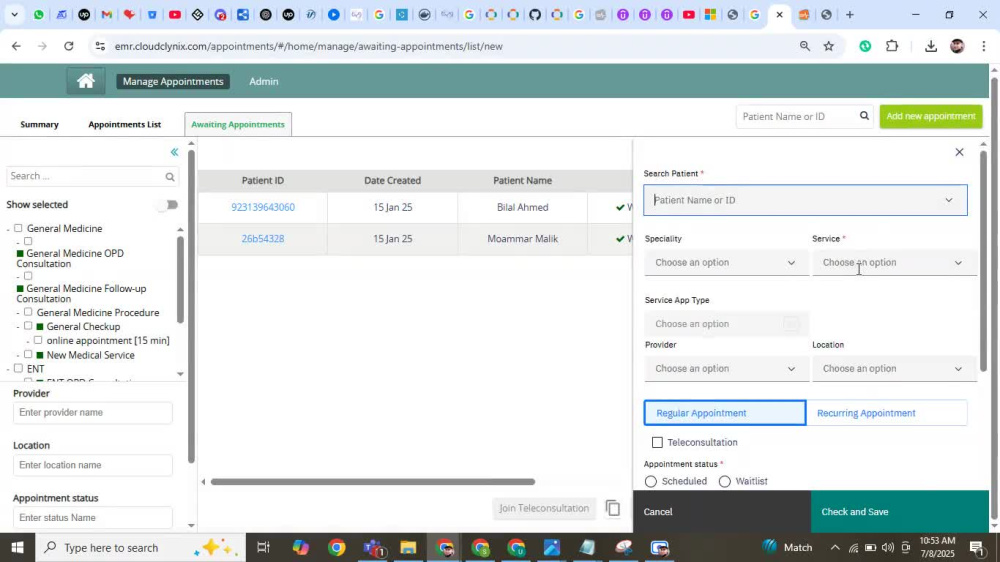
Task: Switch to the Appointments List tab
Action: coord(124,124)
